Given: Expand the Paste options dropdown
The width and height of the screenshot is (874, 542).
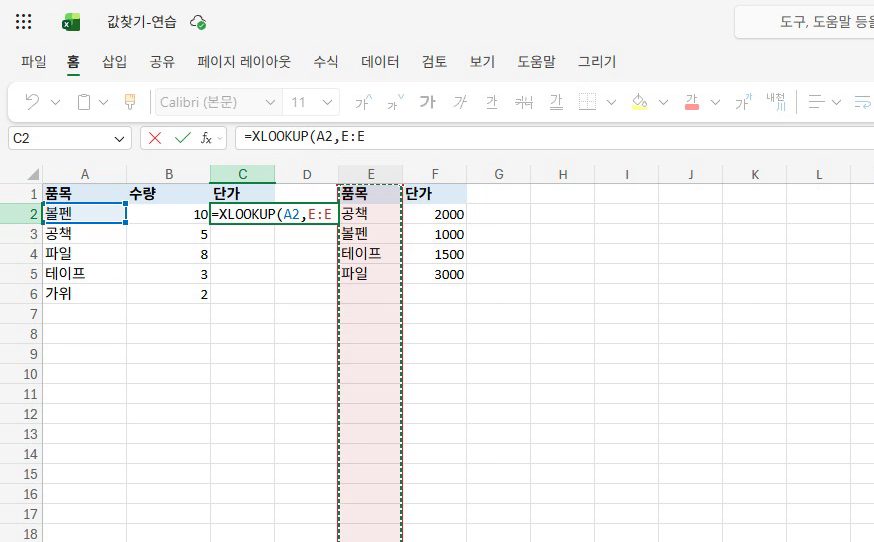Looking at the screenshot, I should tap(104, 102).
